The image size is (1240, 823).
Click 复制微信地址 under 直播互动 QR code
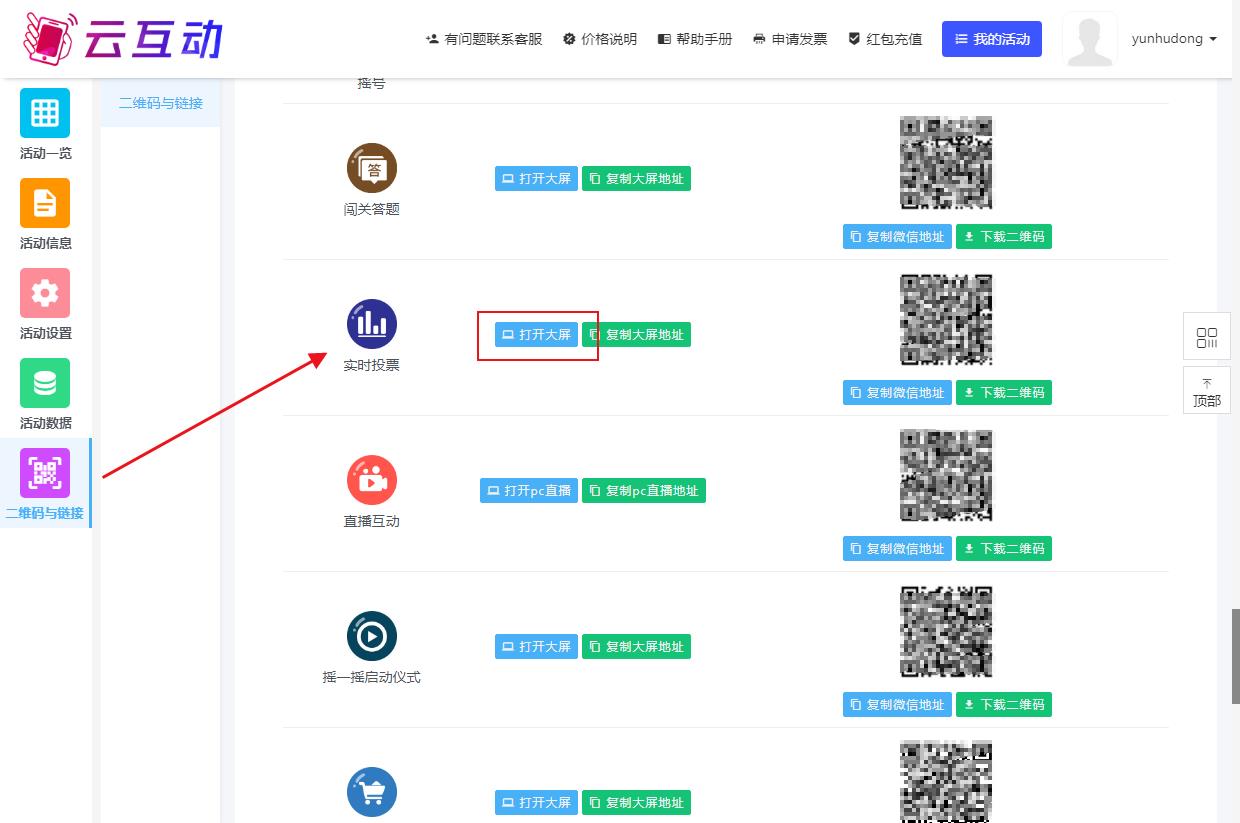click(897, 549)
